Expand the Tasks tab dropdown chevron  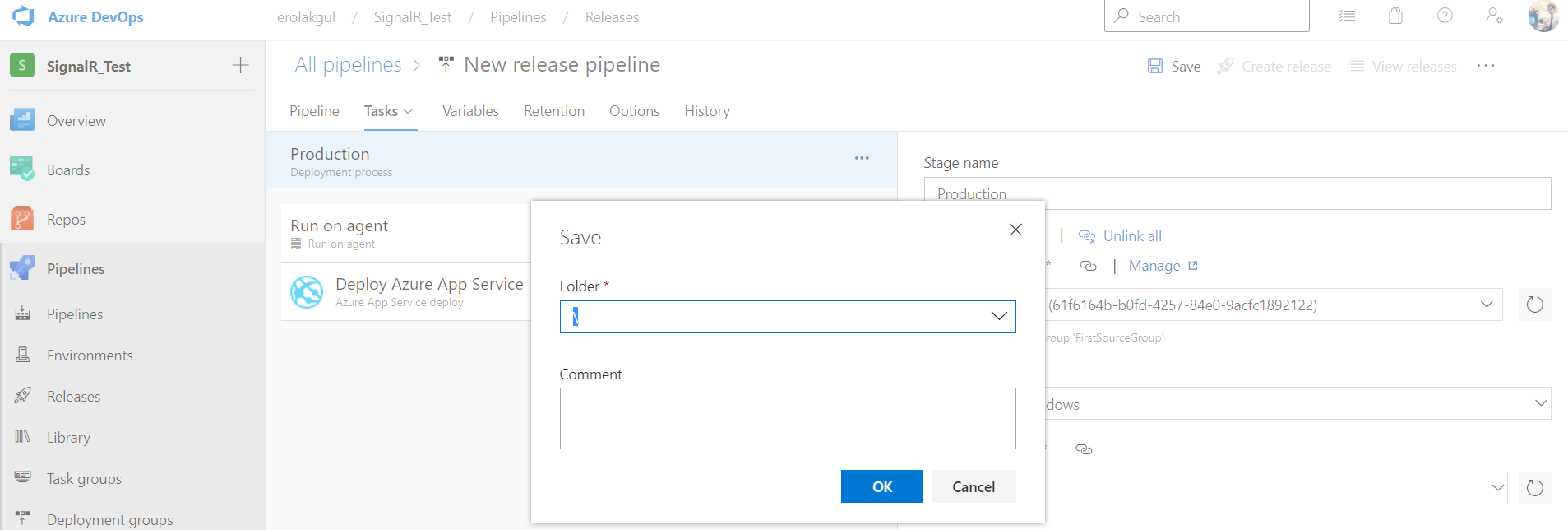409,111
